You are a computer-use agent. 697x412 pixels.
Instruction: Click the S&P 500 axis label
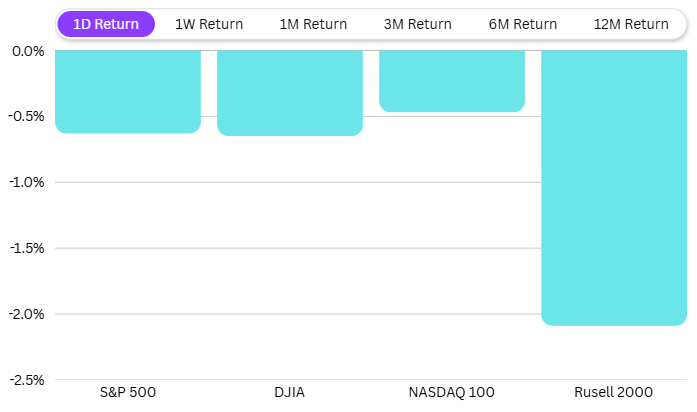(x=128, y=391)
